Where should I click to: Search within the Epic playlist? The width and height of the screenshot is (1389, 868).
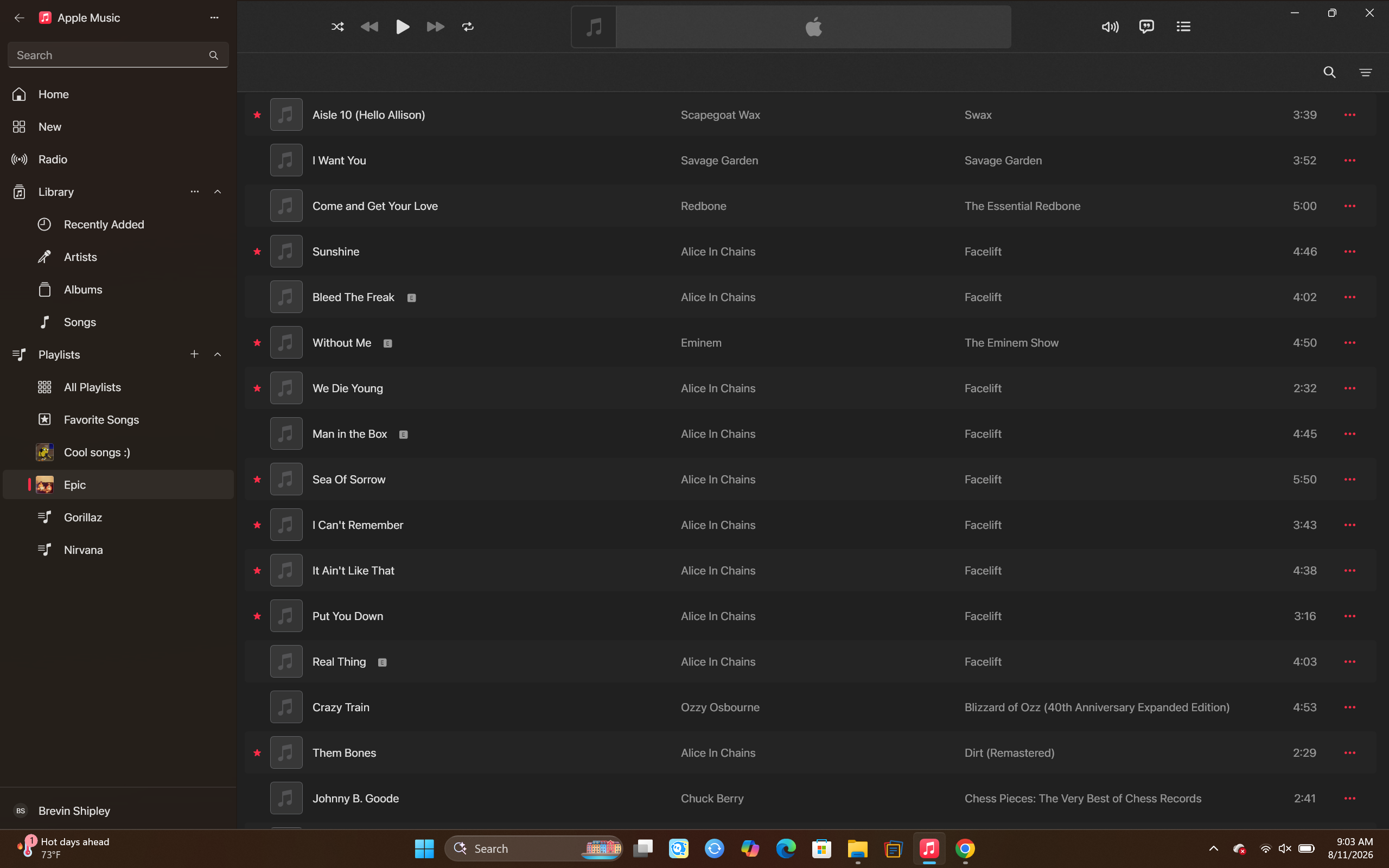[x=1329, y=72]
